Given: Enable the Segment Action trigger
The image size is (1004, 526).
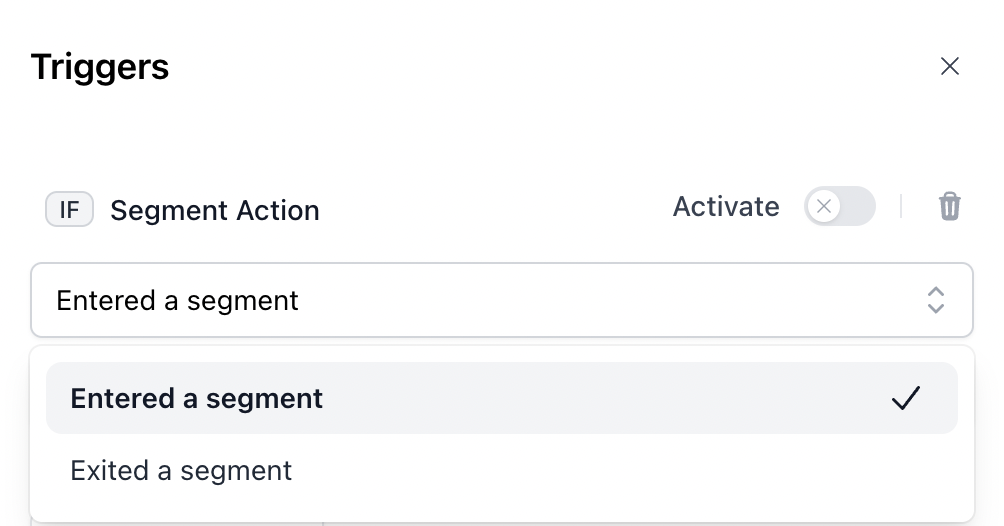Looking at the screenshot, I should [839, 206].
